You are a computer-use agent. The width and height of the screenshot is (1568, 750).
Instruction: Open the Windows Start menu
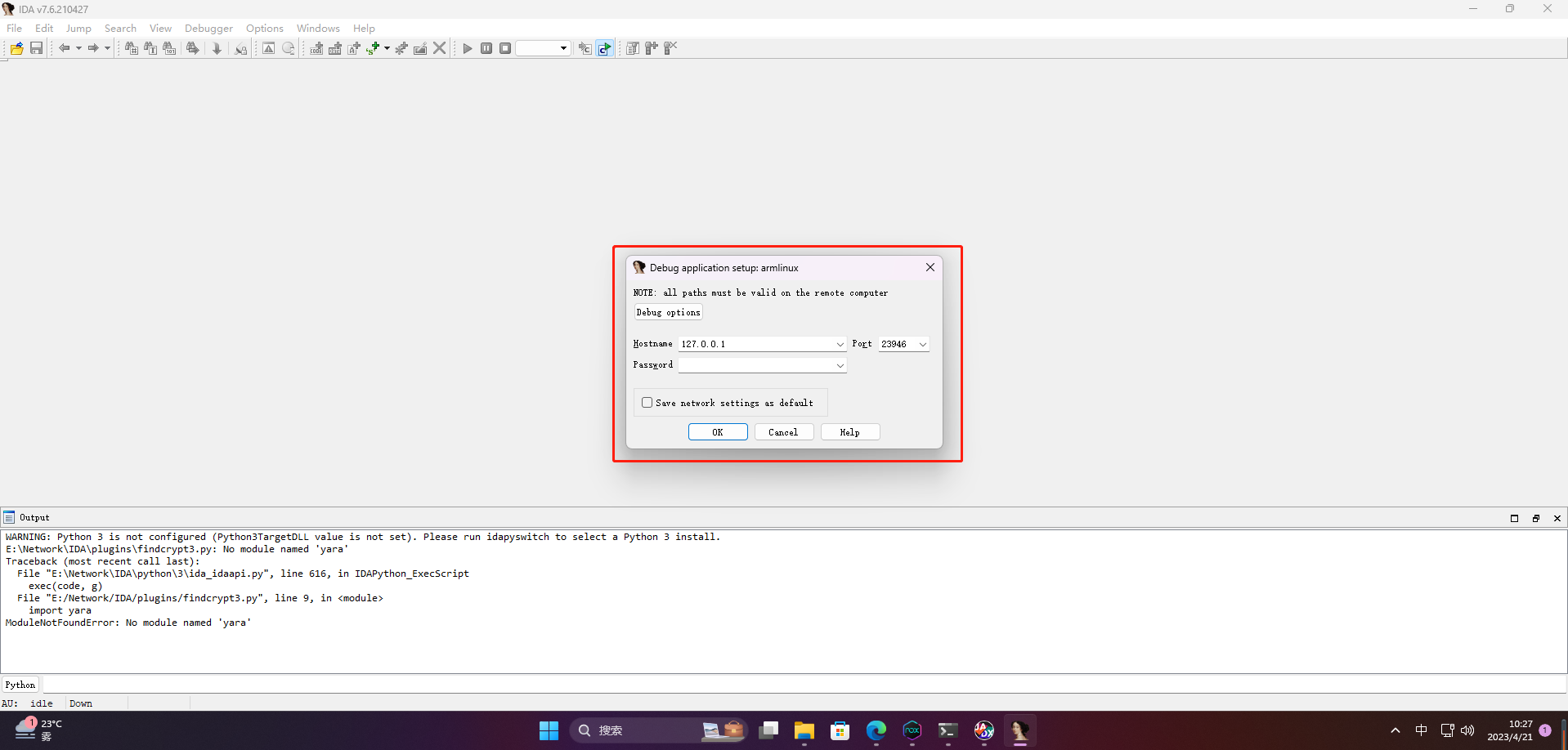[x=549, y=730]
